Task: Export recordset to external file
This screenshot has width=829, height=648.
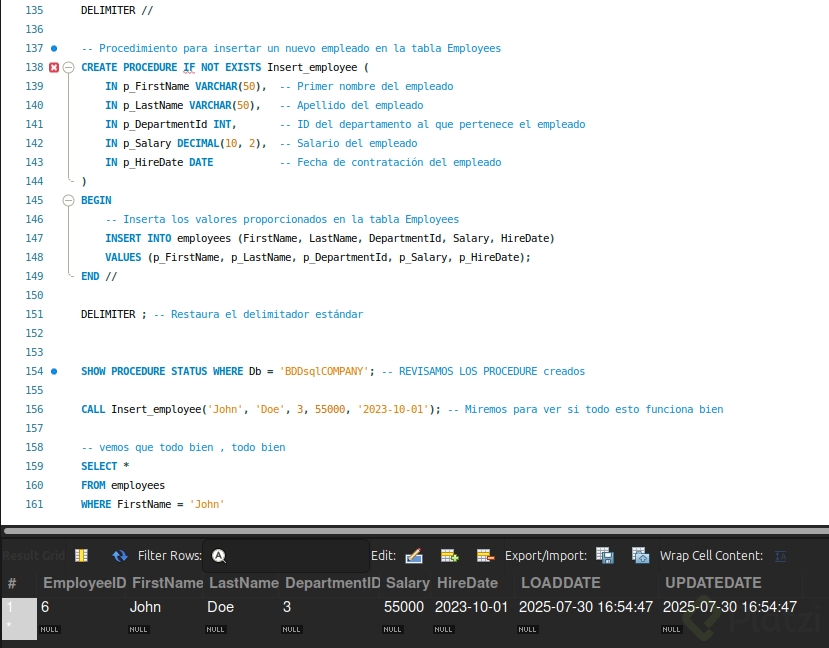Action: [605, 556]
